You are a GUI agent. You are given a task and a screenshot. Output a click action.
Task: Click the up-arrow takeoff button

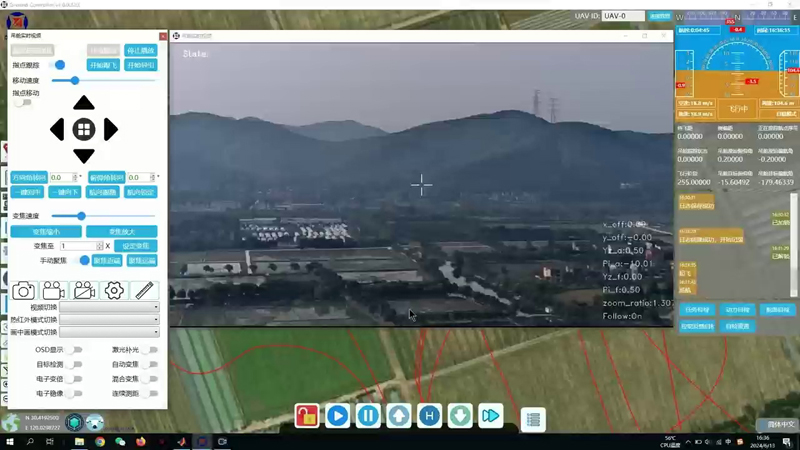click(x=398, y=416)
